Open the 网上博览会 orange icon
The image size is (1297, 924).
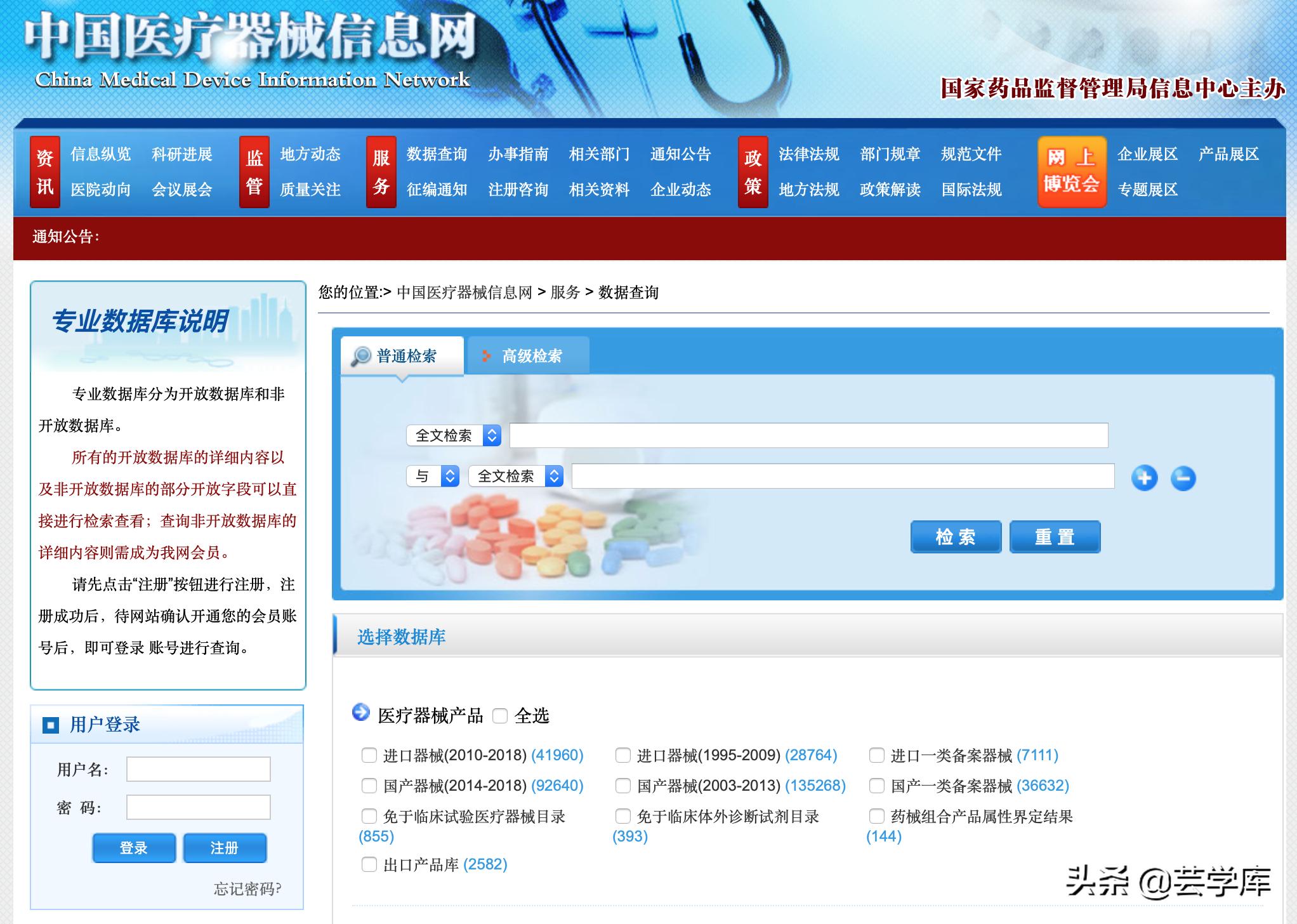pyautogui.click(x=1071, y=172)
